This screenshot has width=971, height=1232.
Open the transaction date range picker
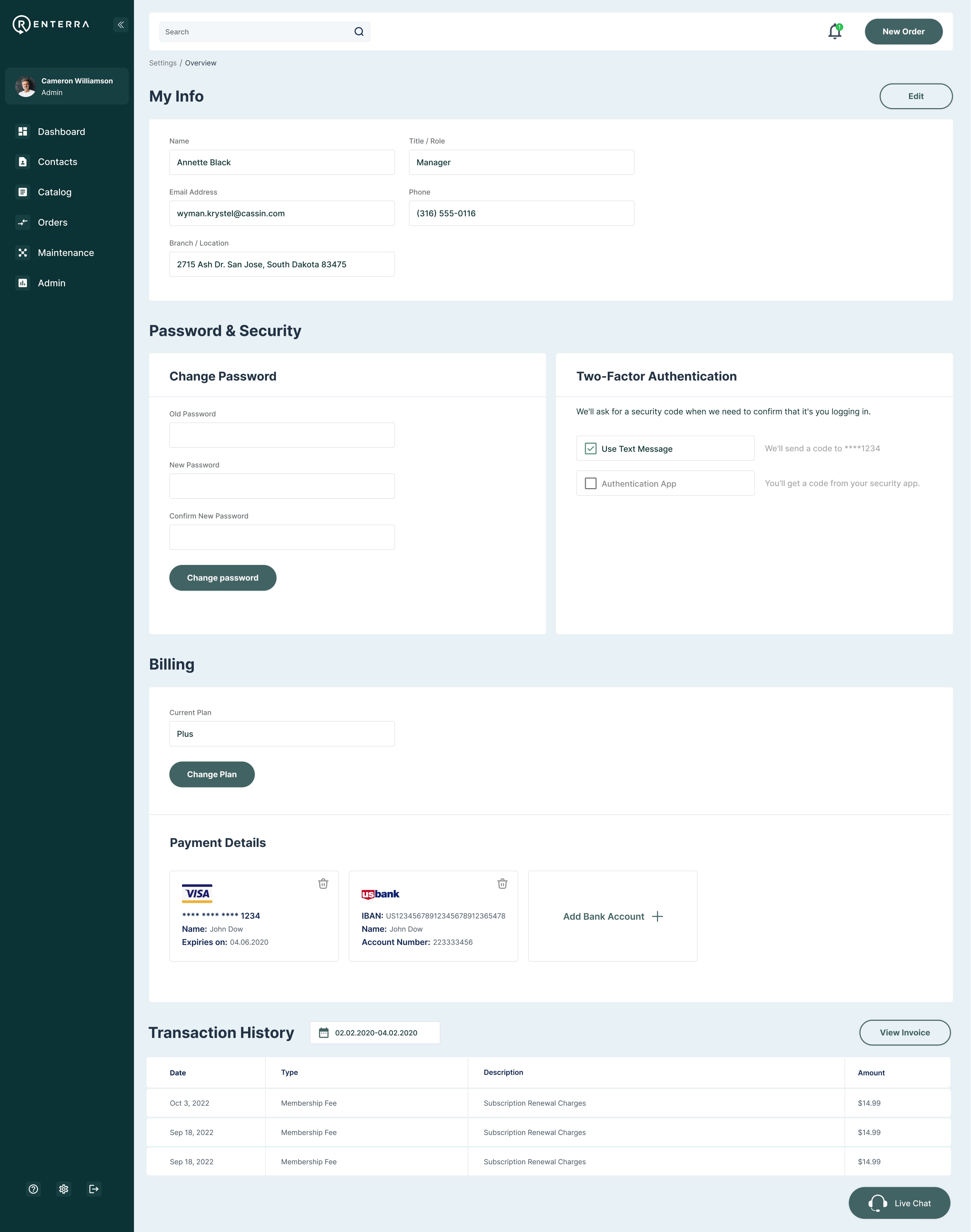375,1033
